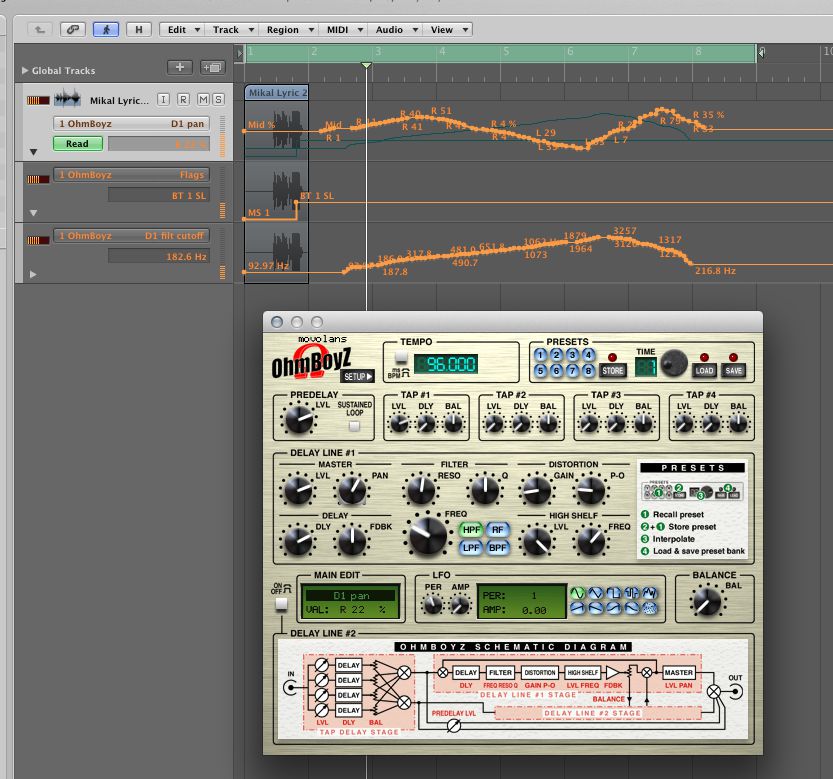This screenshot has width=833, height=779.
Task: Open the Edit menu
Action: coord(183,30)
